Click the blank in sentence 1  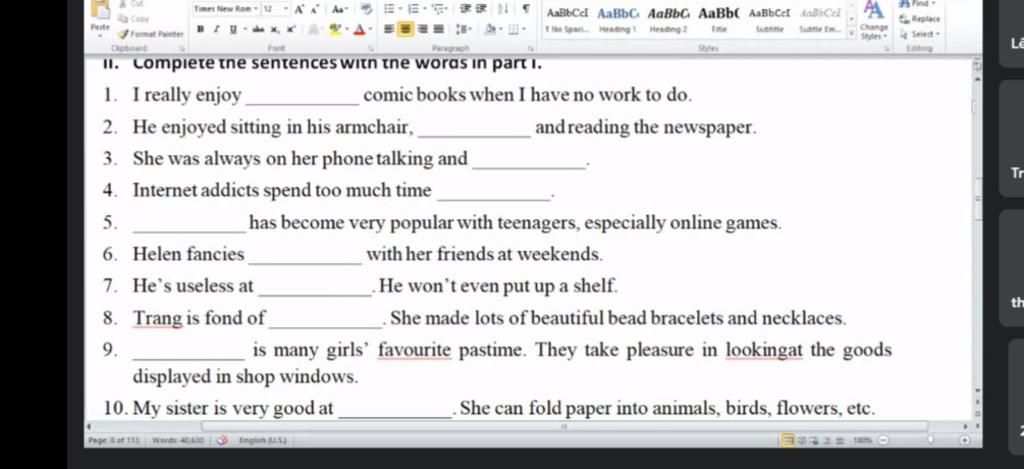click(302, 97)
